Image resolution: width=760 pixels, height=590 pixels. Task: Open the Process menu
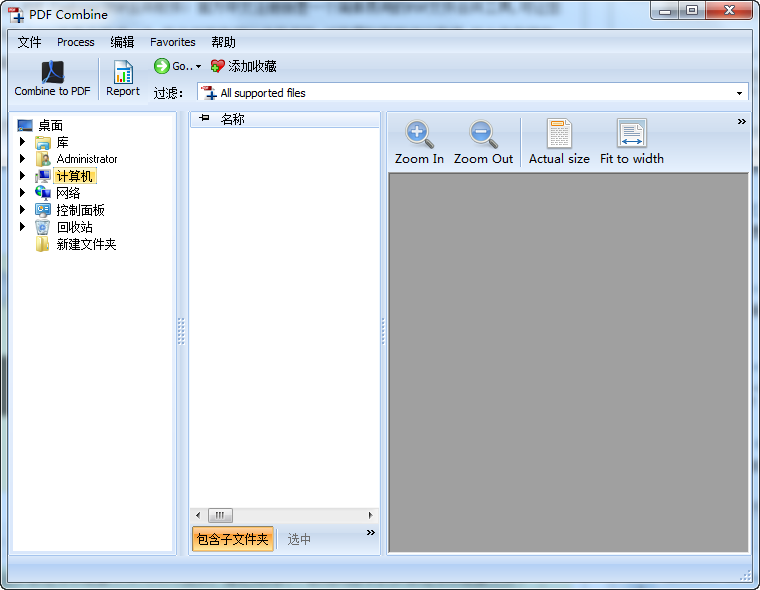tap(76, 42)
